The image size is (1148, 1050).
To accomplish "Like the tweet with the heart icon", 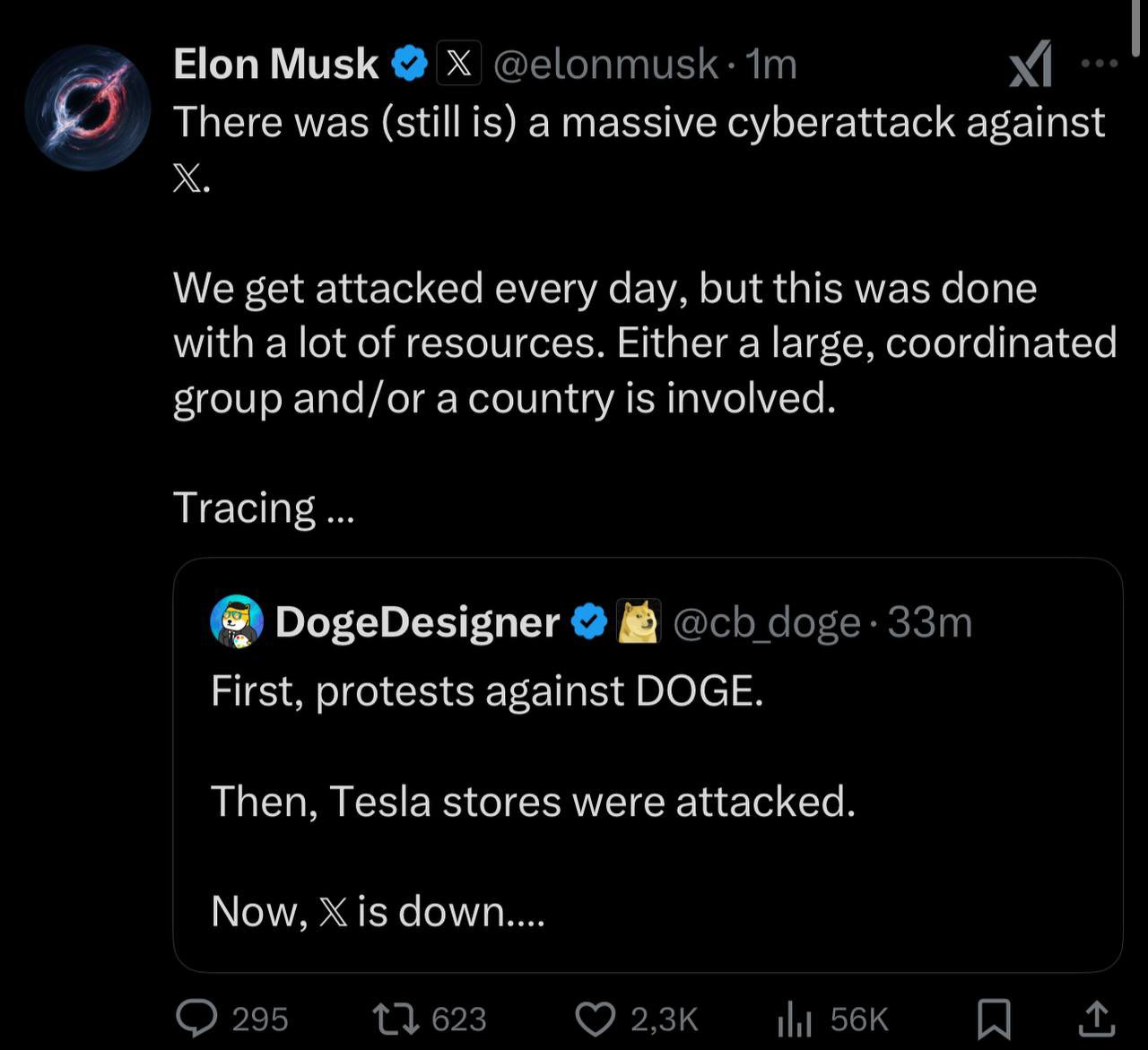I will point(594,1018).
